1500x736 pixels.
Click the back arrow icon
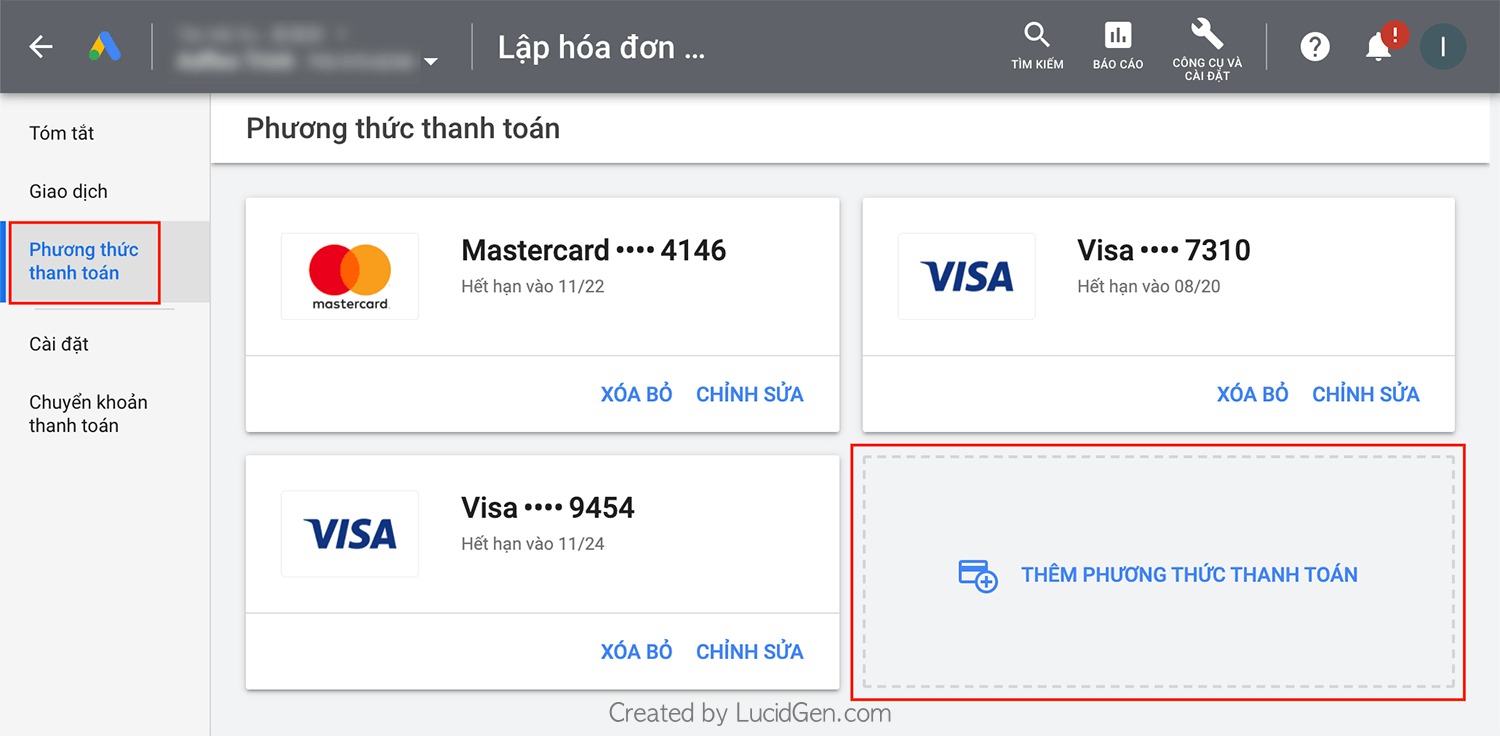tap(41, 46)
